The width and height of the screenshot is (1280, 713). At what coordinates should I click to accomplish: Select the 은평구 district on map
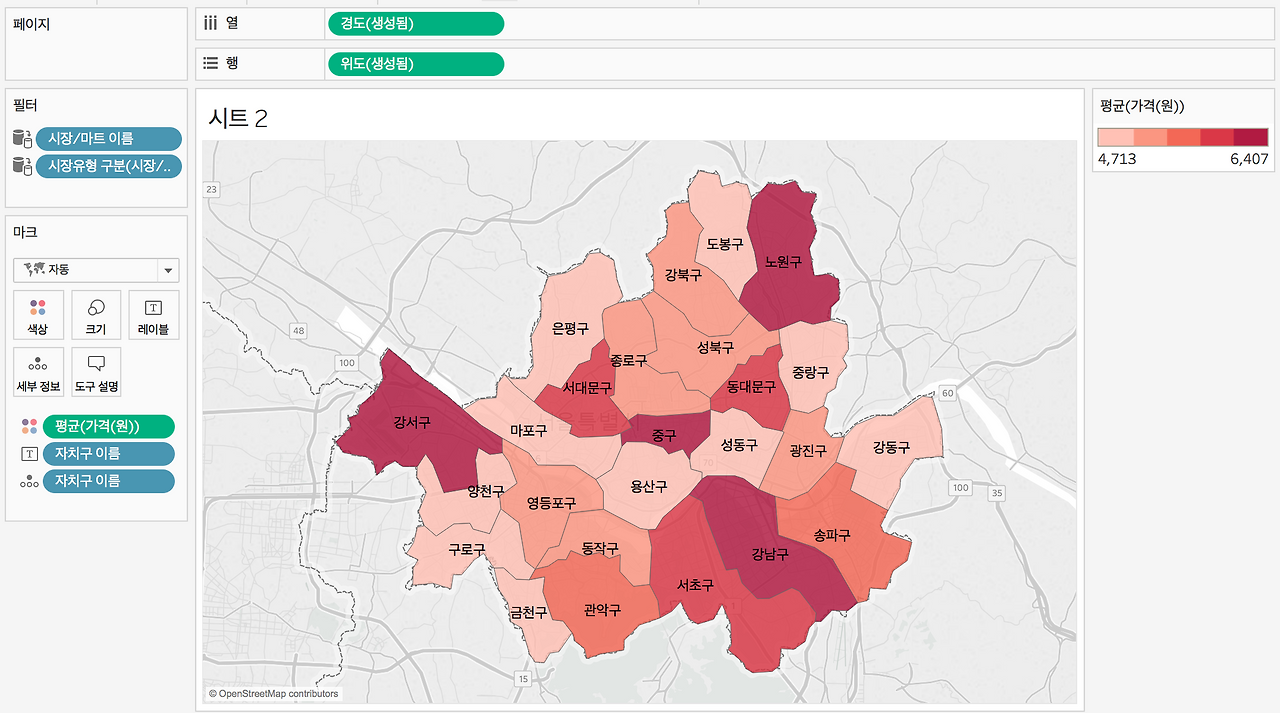[x=570, y=328]
